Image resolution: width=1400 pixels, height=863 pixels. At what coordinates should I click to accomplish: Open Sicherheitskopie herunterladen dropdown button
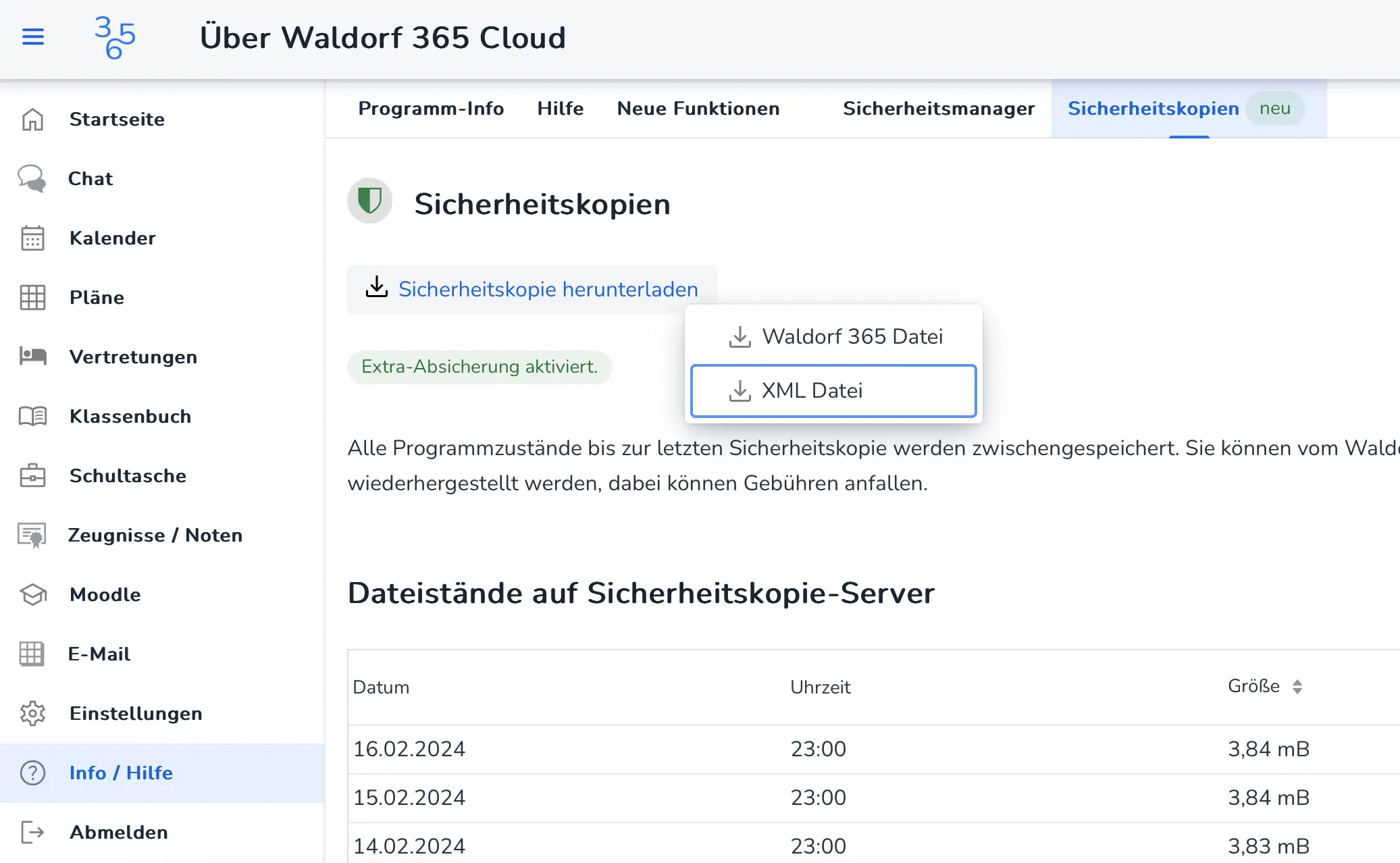(532, 289)
